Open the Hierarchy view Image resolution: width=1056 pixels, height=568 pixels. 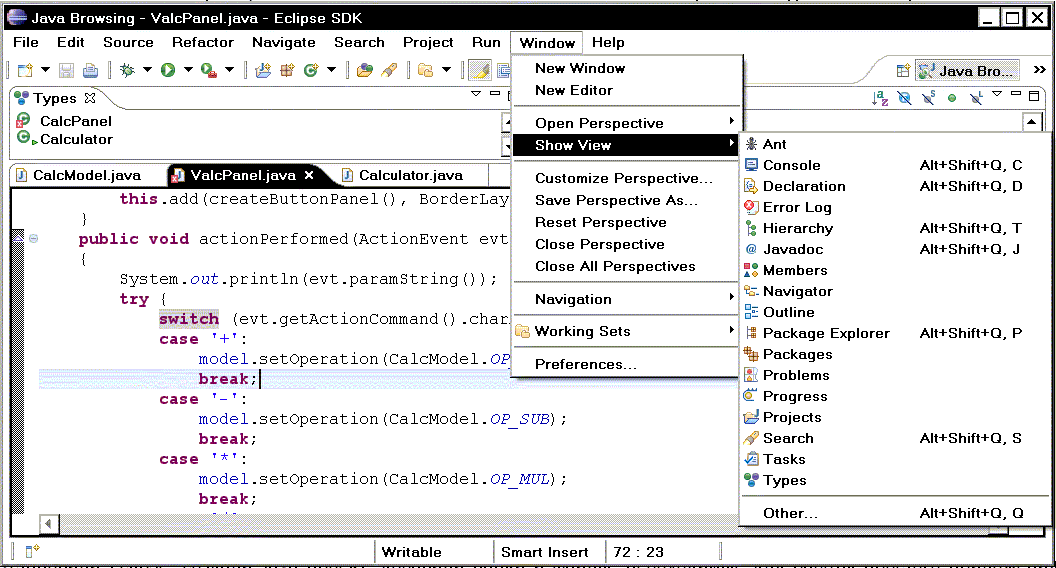pyautogui.click(x=895, y=228)
